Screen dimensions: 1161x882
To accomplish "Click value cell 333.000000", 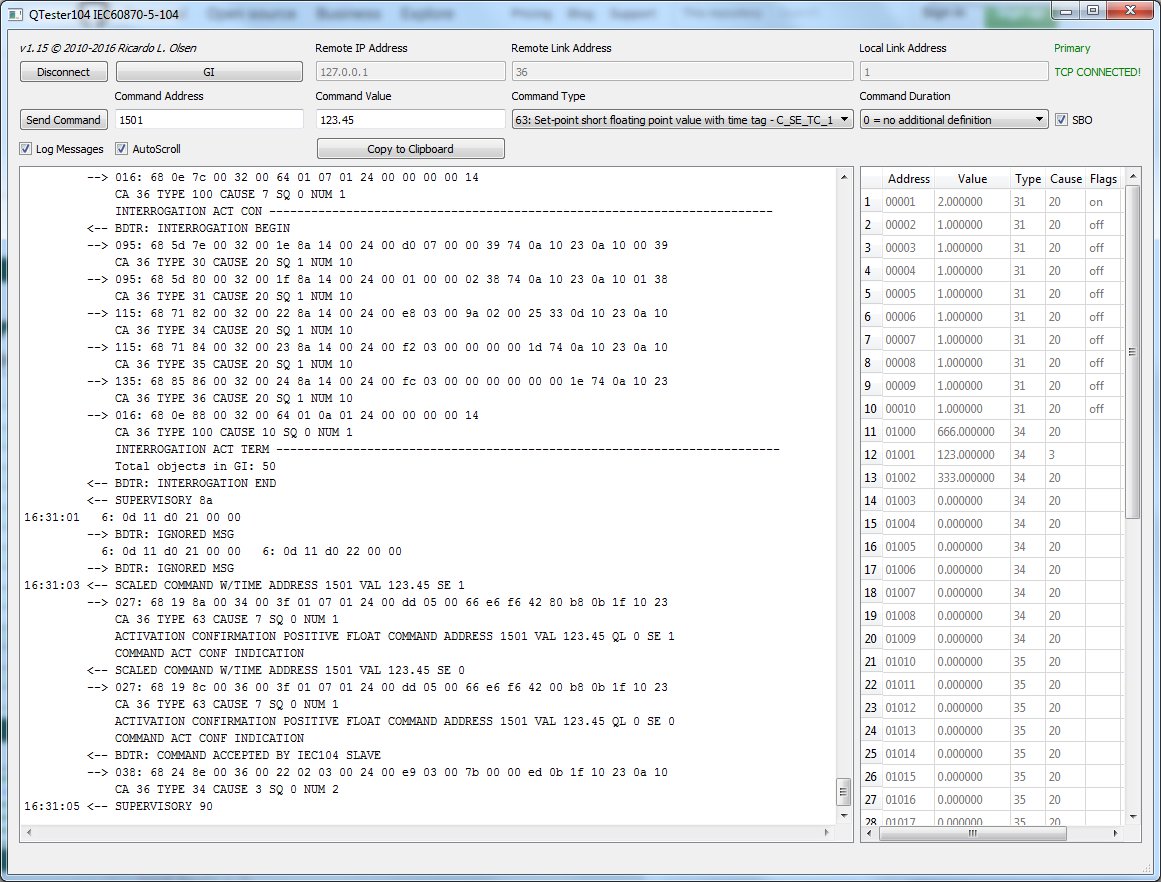I will click(x=971, y=478).
